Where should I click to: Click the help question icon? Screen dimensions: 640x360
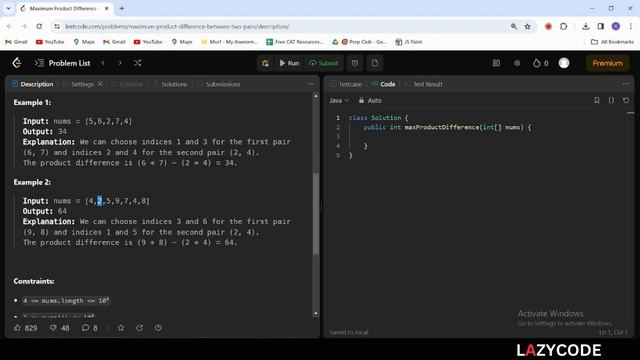(158, 328)
